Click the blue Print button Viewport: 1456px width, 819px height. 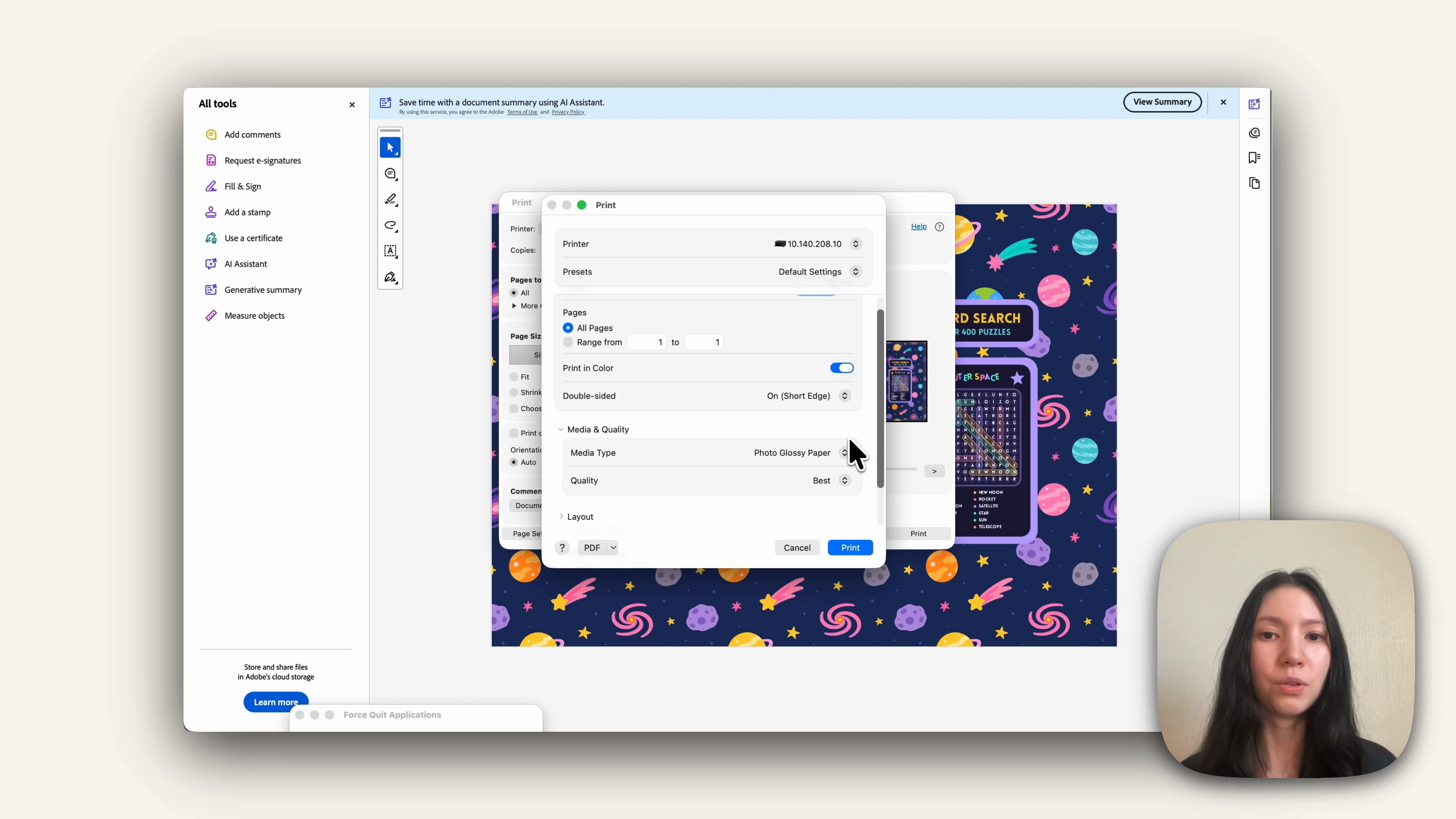click(850, 548)
